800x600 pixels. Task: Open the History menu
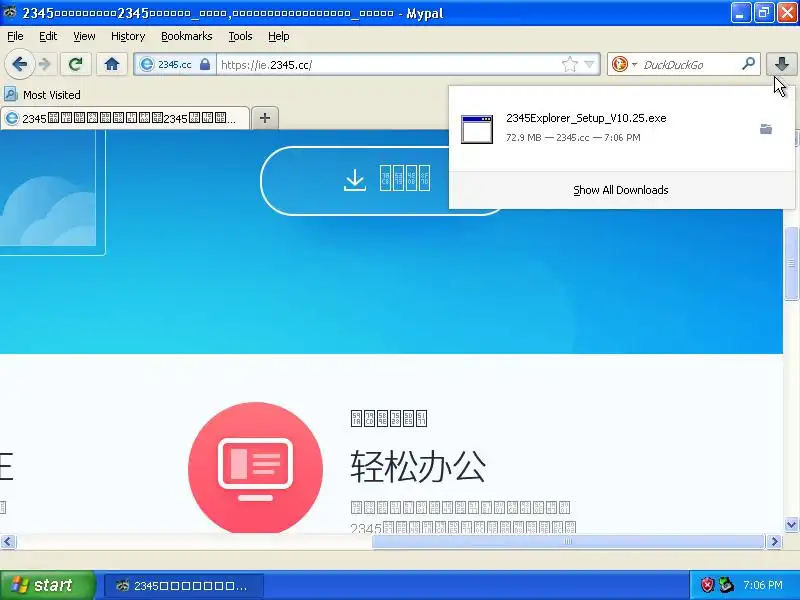tap(128, 36)
